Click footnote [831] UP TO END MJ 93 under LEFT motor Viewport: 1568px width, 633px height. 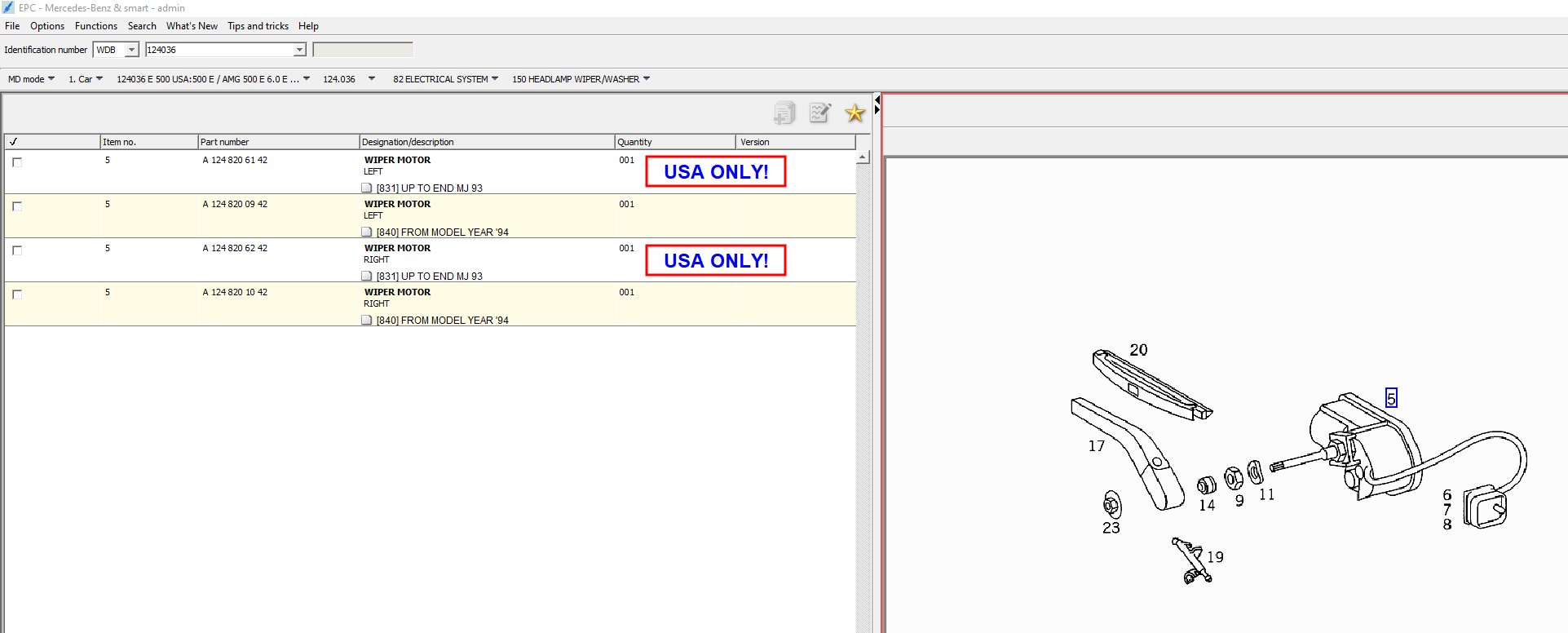(x=430, y=188)
